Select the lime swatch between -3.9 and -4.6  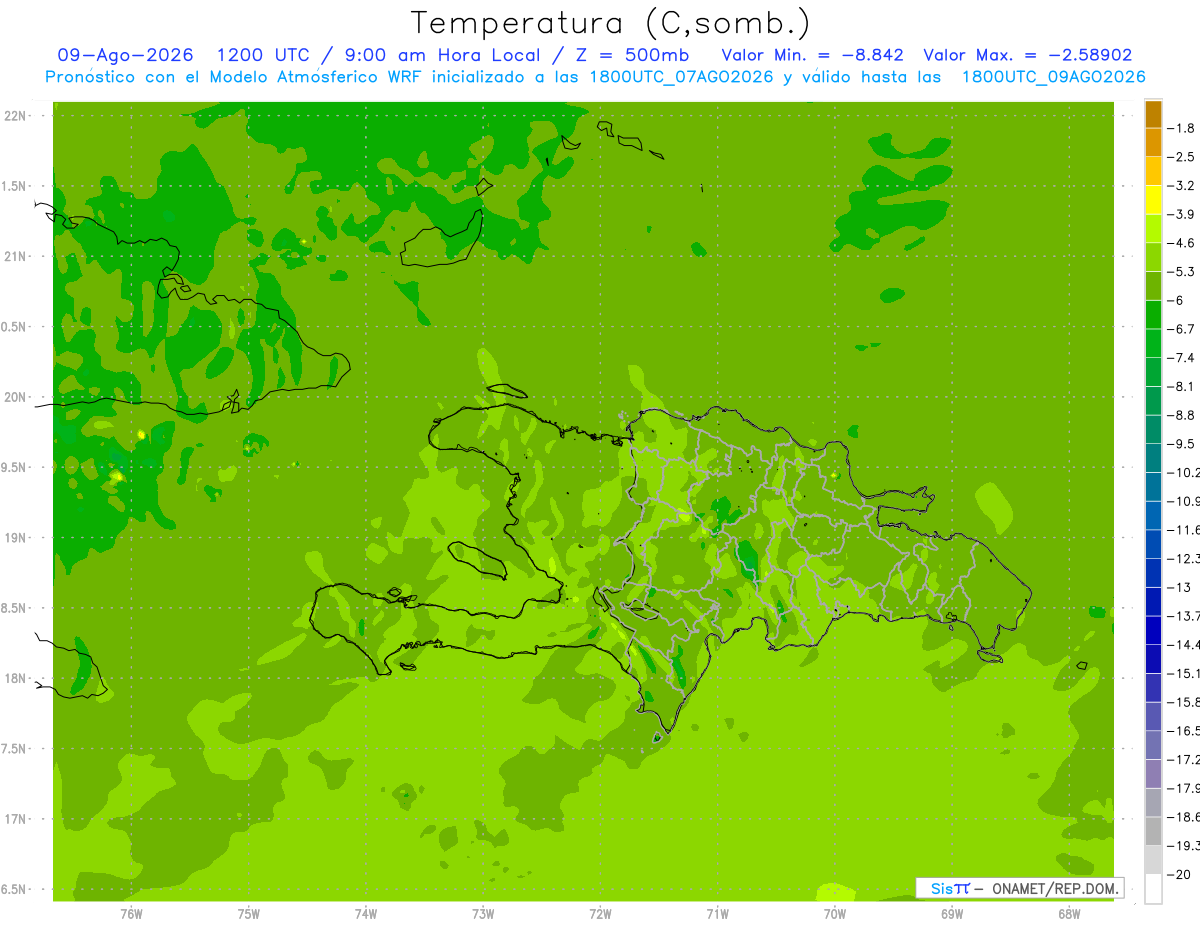click(1153, 228)
